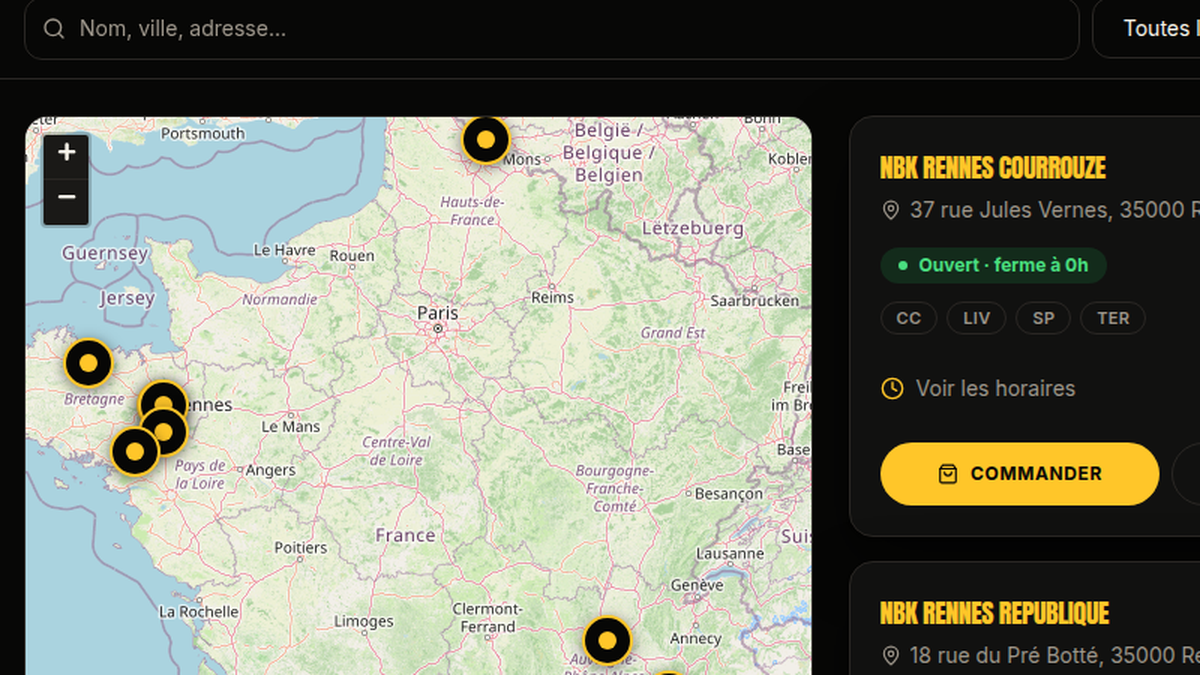The height and width of the screenshot is (675, 1200).
Task: Select the LIV service tag
Action: pos(976,318)
